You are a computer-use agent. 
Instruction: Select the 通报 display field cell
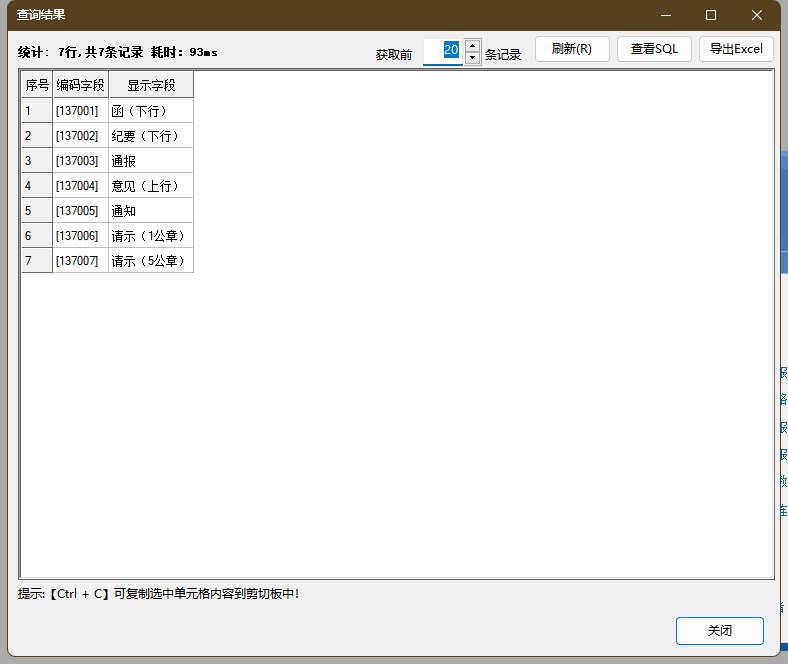pyautogui.click(x=151, y=161)
